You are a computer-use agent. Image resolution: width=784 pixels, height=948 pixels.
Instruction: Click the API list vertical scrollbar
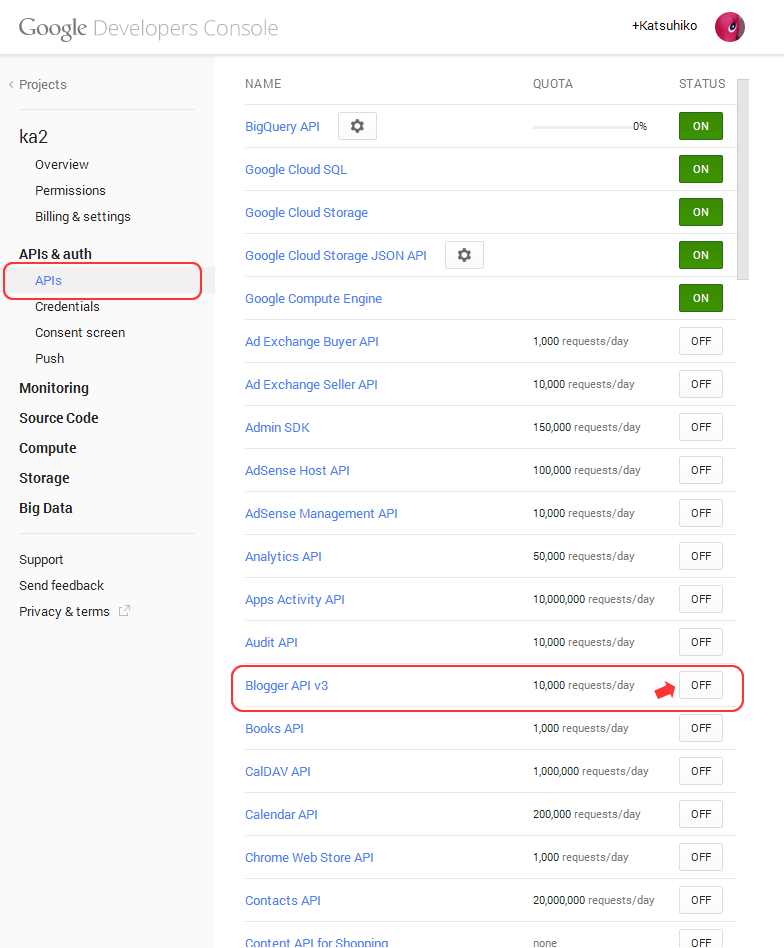click(743, 180)
